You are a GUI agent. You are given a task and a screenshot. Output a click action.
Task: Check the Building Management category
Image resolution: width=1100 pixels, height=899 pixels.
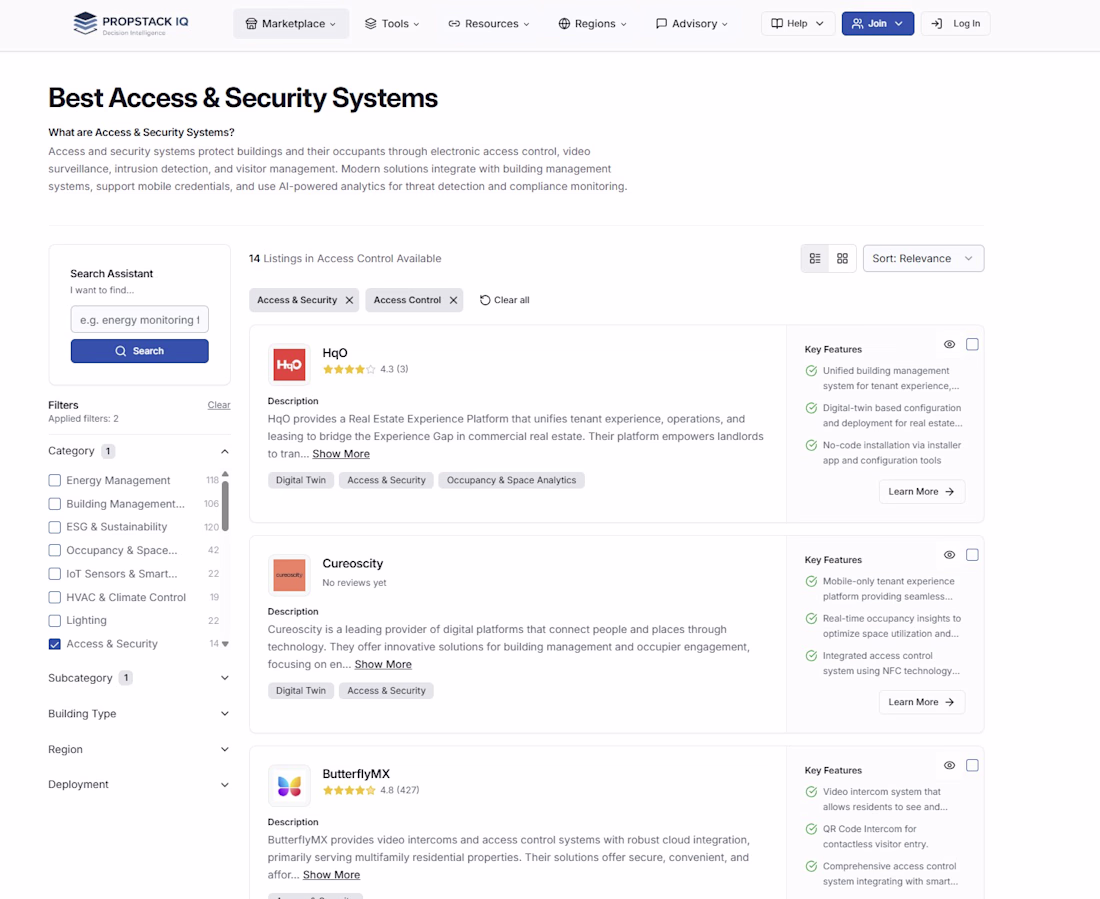coord(54,504)
